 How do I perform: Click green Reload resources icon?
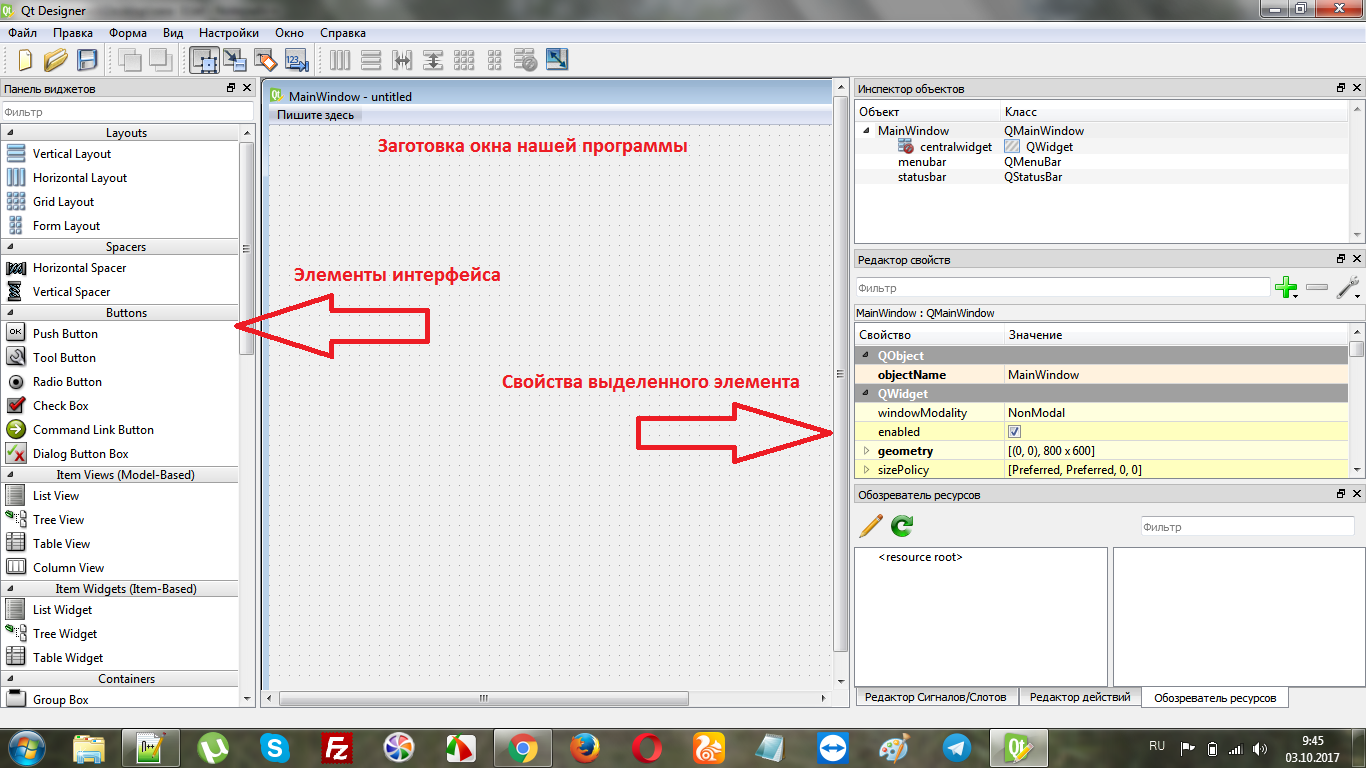click(902, 525)
